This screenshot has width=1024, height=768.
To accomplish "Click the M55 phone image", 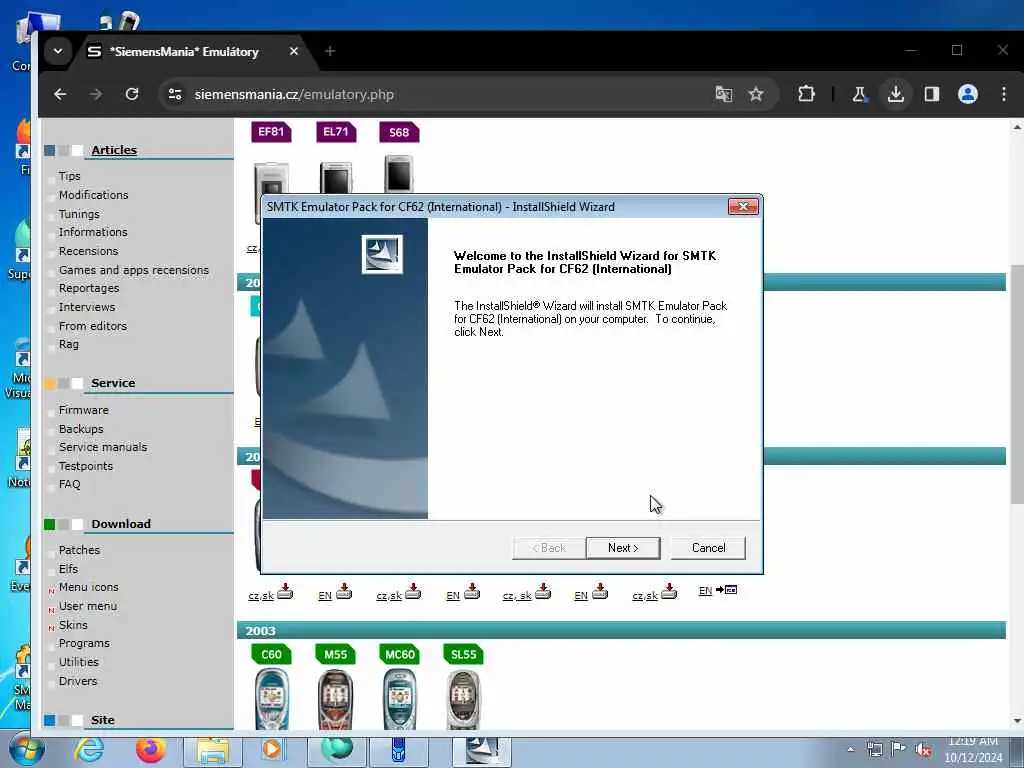I will click(336, 699).
